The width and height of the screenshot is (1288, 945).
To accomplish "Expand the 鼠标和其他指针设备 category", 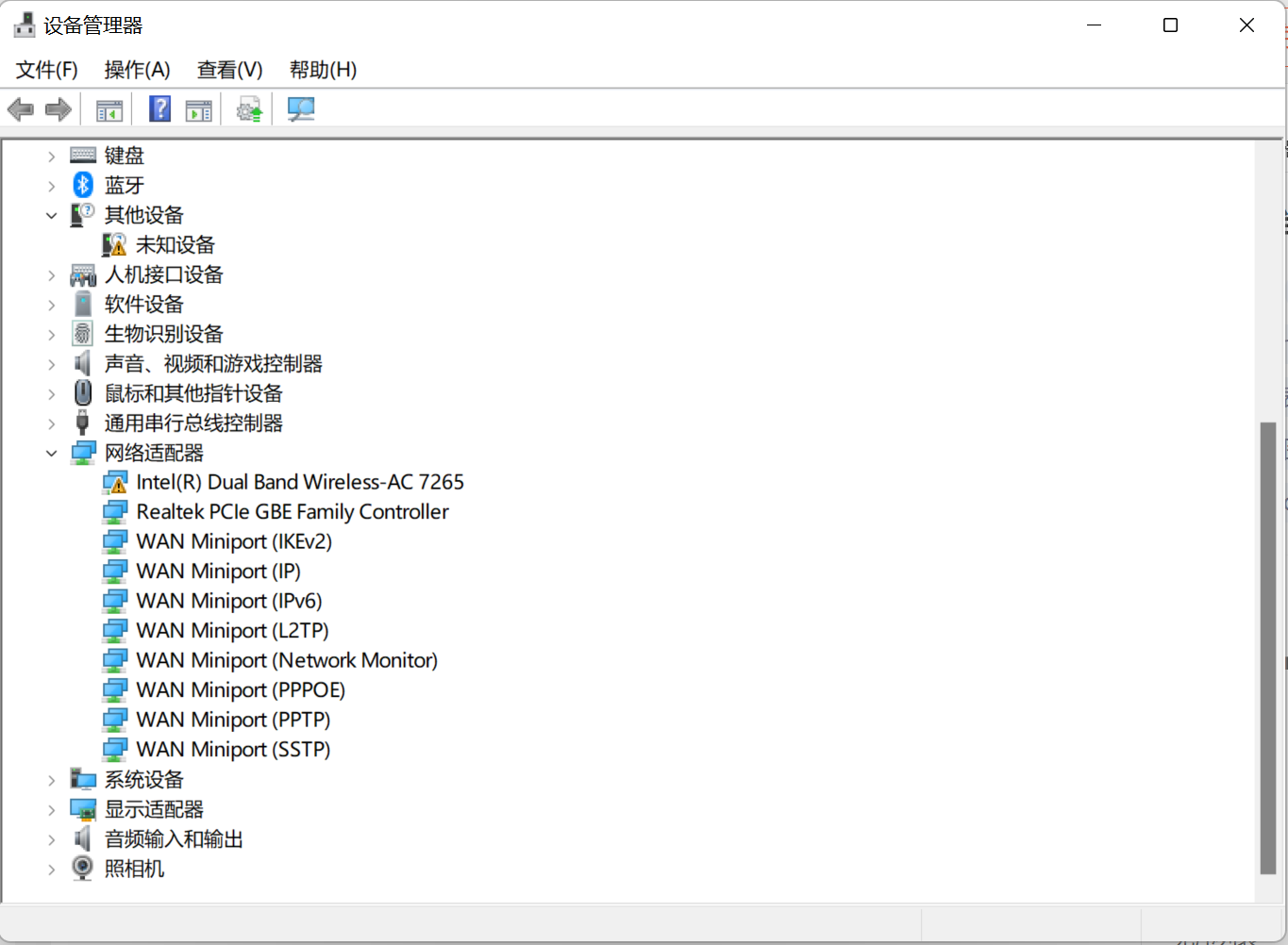I will click(52, 393).
